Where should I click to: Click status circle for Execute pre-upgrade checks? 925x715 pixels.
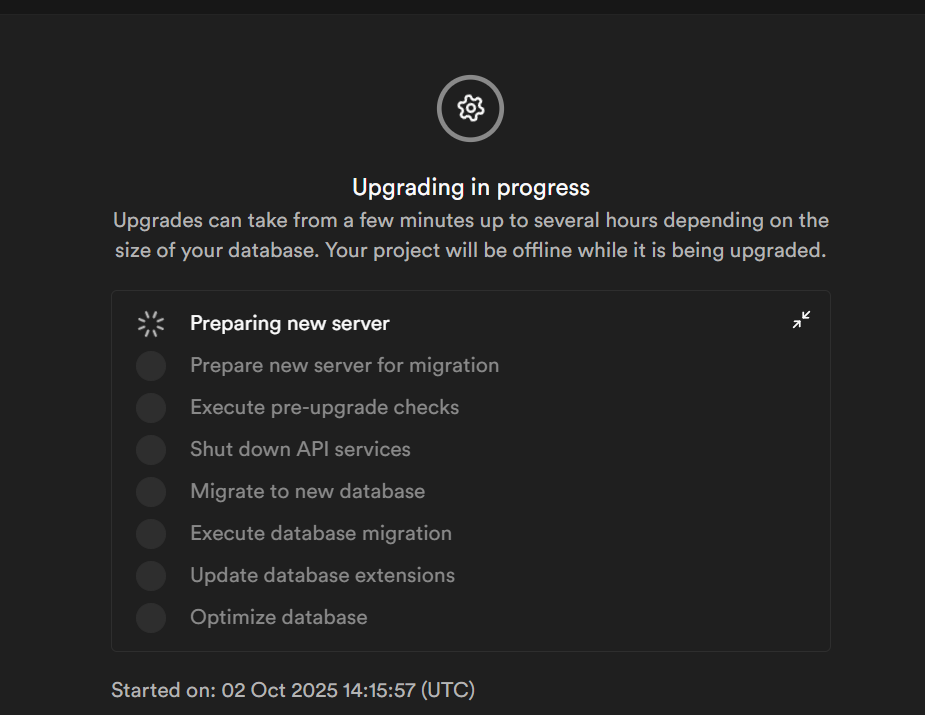point(151,408)
